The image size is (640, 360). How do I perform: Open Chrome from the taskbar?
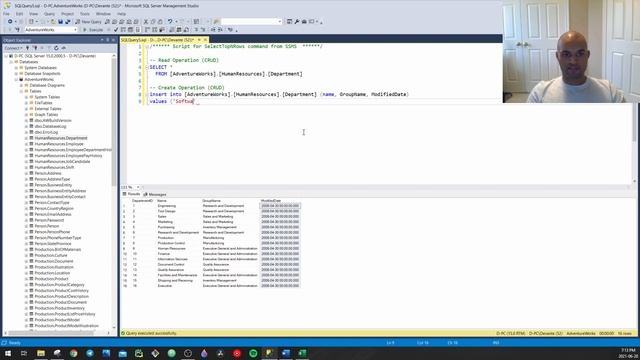pos(73,353)
